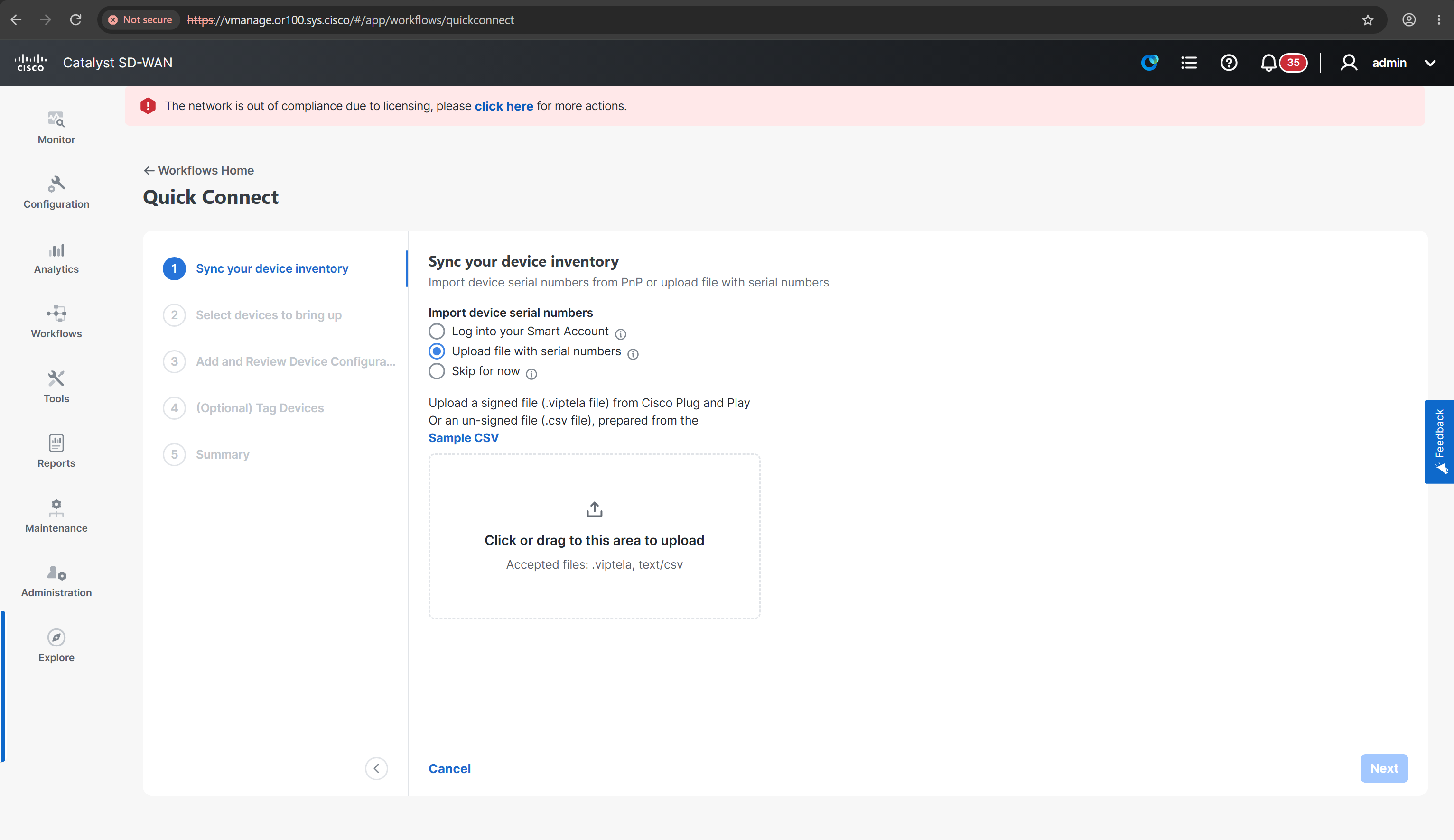Open the Reports section in sidebar
The width and height of the screenshot is (1454, 840).
coord(56,452)
